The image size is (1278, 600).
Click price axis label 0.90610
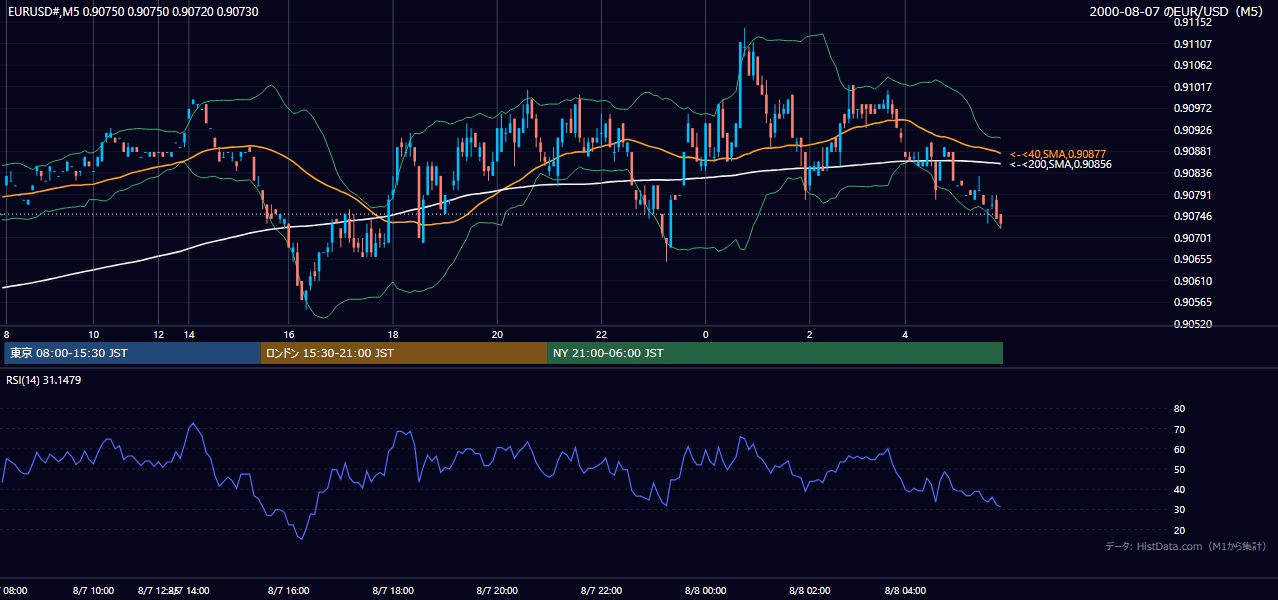pyautogui.click(x=1192, y=281)
